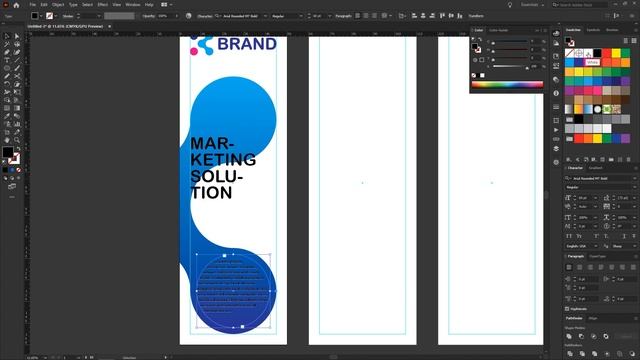The height and width of the screenshot is (360, 640).
Task: Toggle the control bar align left button
Action: pos(358,16)
